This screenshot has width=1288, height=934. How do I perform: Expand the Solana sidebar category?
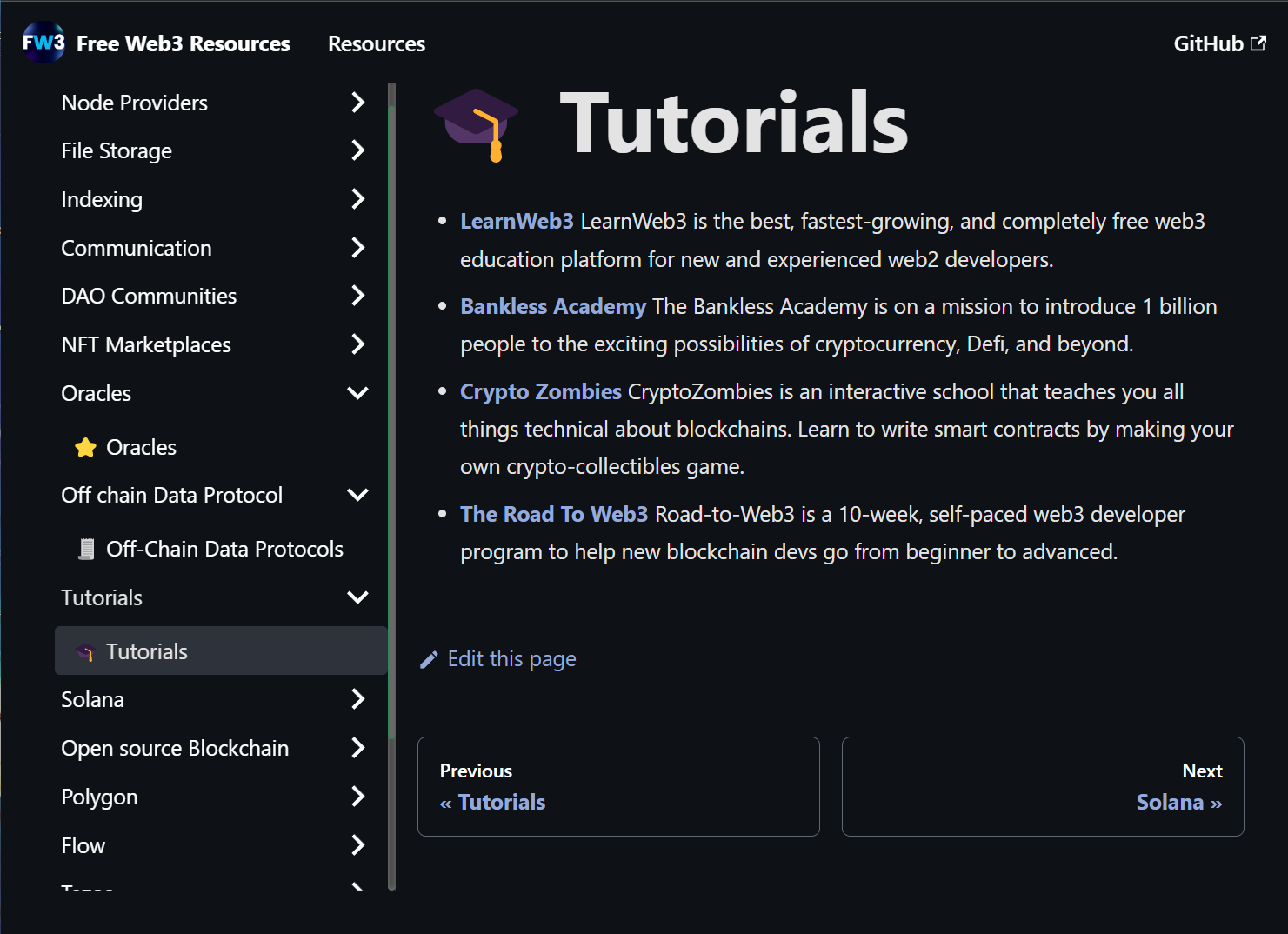tap(357, 698)
